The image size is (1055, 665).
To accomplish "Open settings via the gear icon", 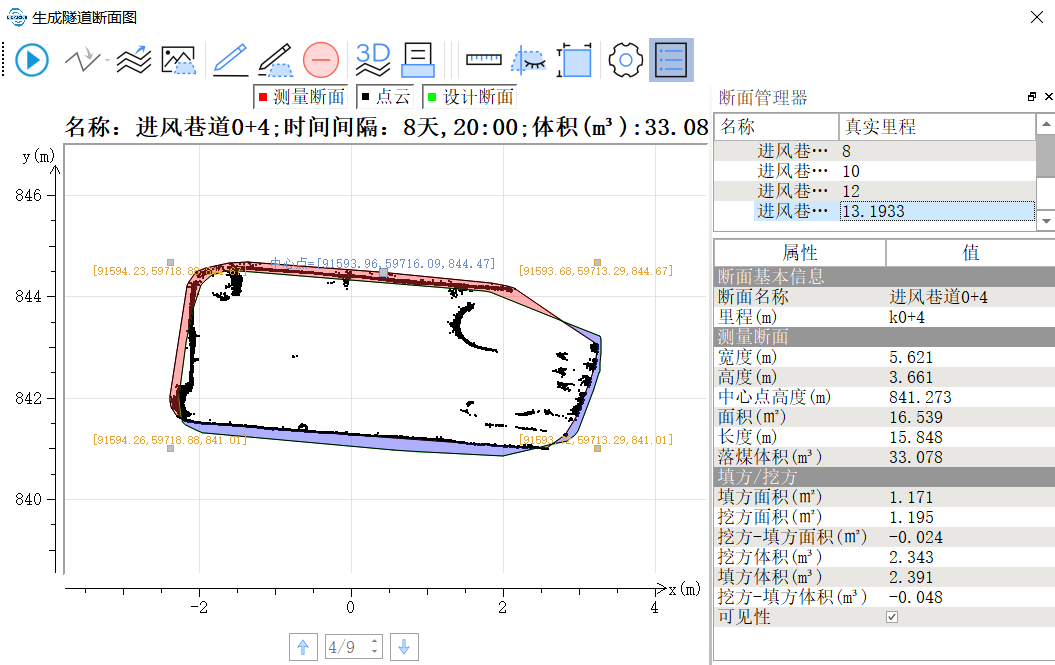I will pos(626,60).
